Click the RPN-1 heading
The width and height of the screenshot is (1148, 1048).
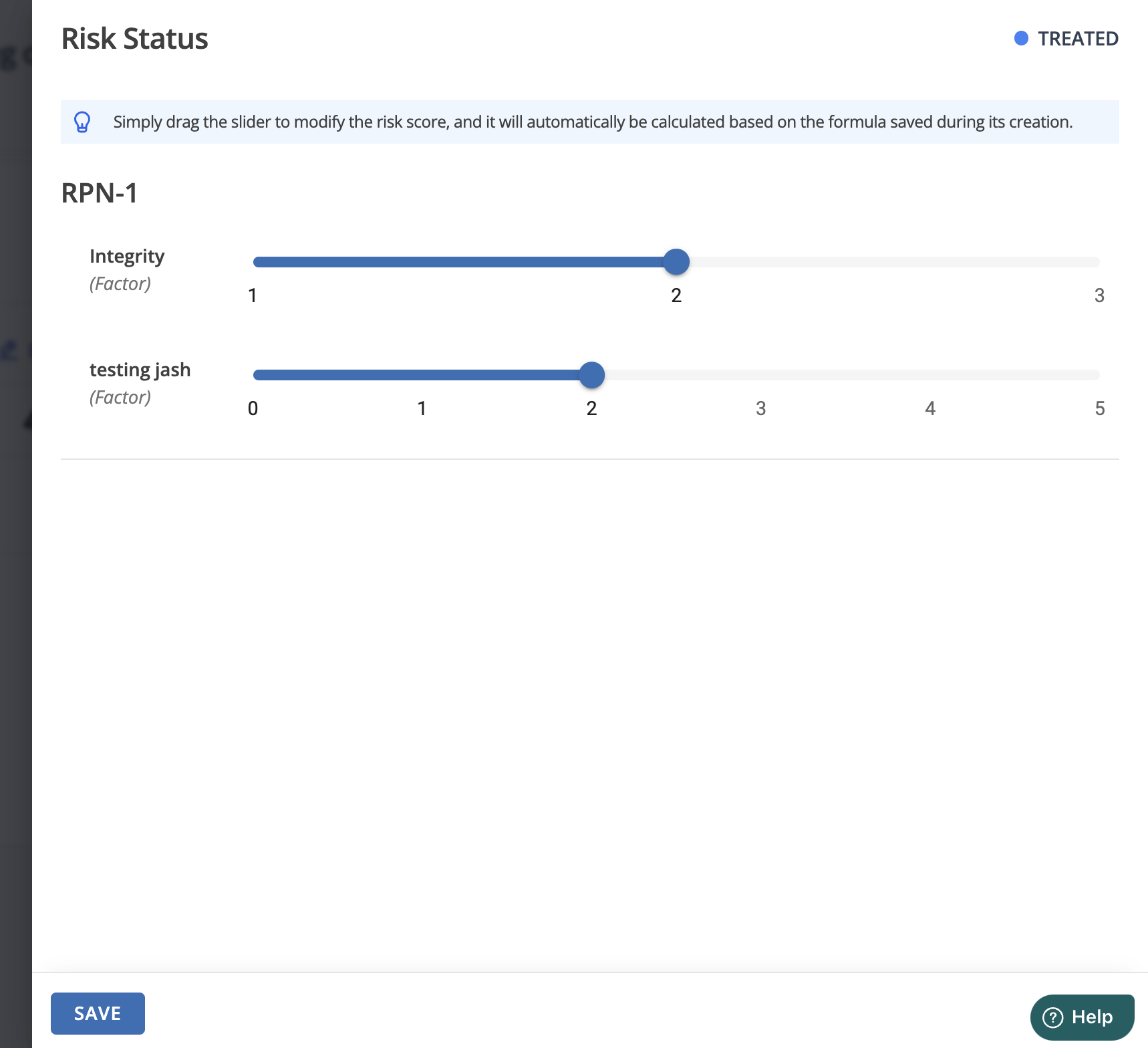[100, 193]
